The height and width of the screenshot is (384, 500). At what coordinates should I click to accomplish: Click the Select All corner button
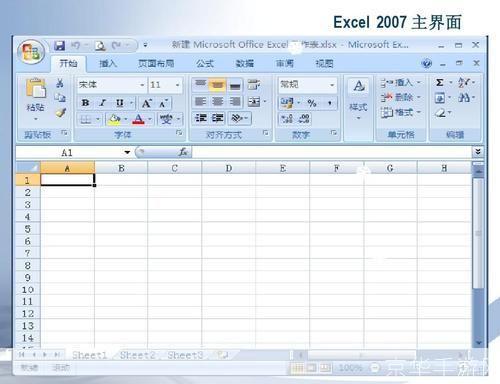click(28, 168)
